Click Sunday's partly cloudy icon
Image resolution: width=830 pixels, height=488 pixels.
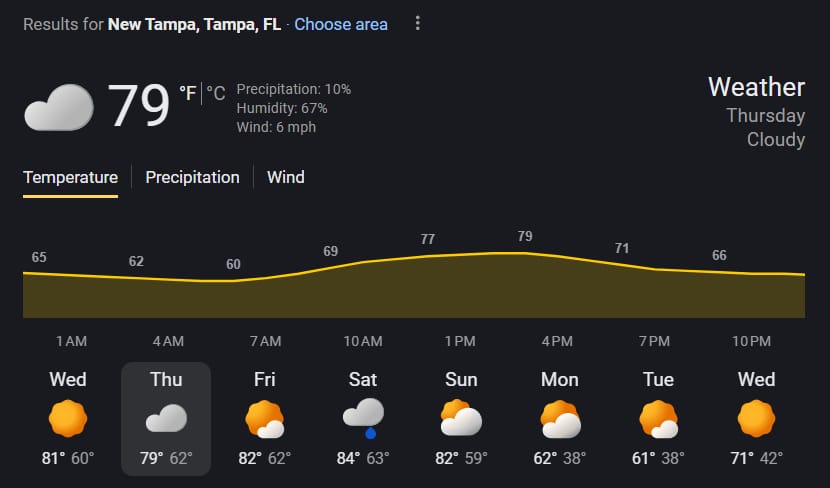pos(461,418)
